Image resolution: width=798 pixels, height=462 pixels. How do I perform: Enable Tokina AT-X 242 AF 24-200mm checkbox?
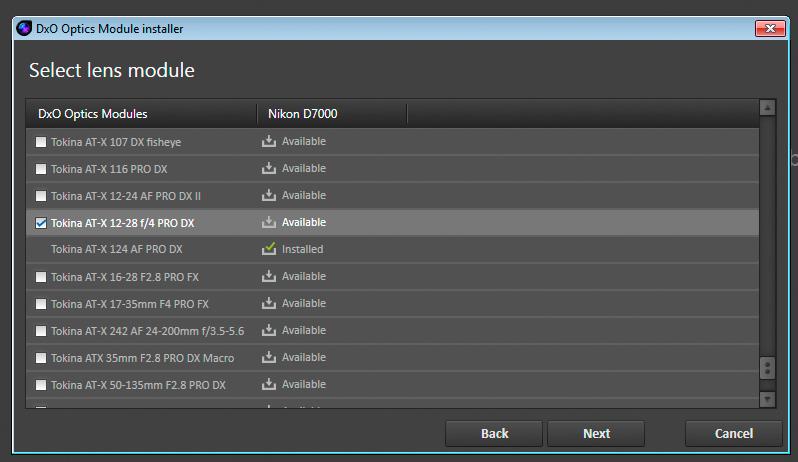[x=41, y=331]
